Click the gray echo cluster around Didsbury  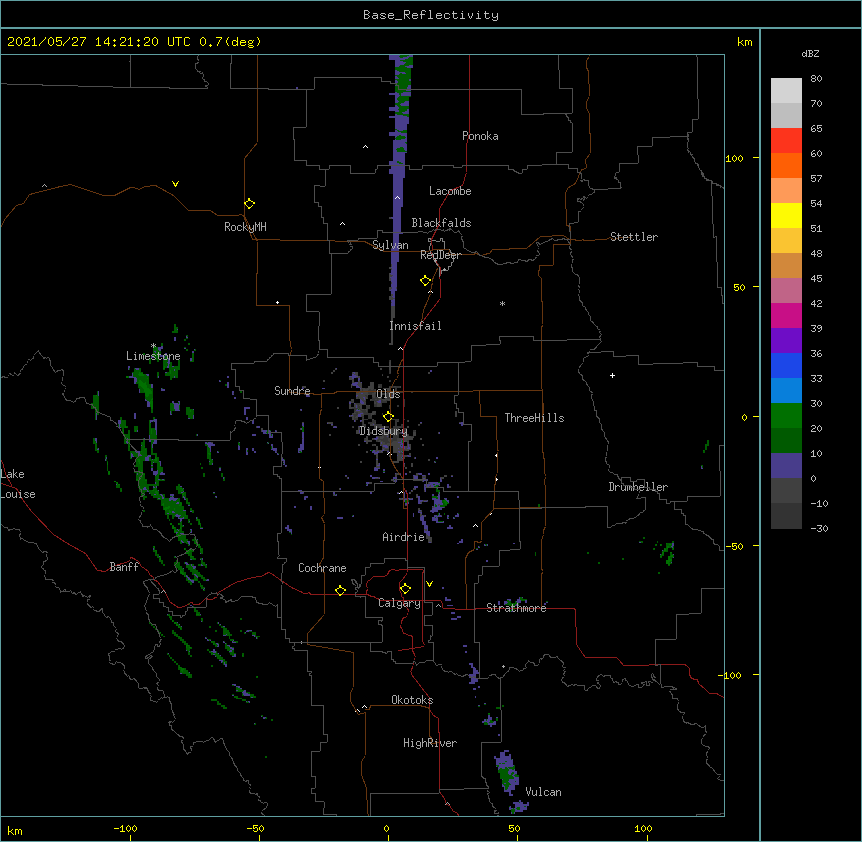point(382,420)
